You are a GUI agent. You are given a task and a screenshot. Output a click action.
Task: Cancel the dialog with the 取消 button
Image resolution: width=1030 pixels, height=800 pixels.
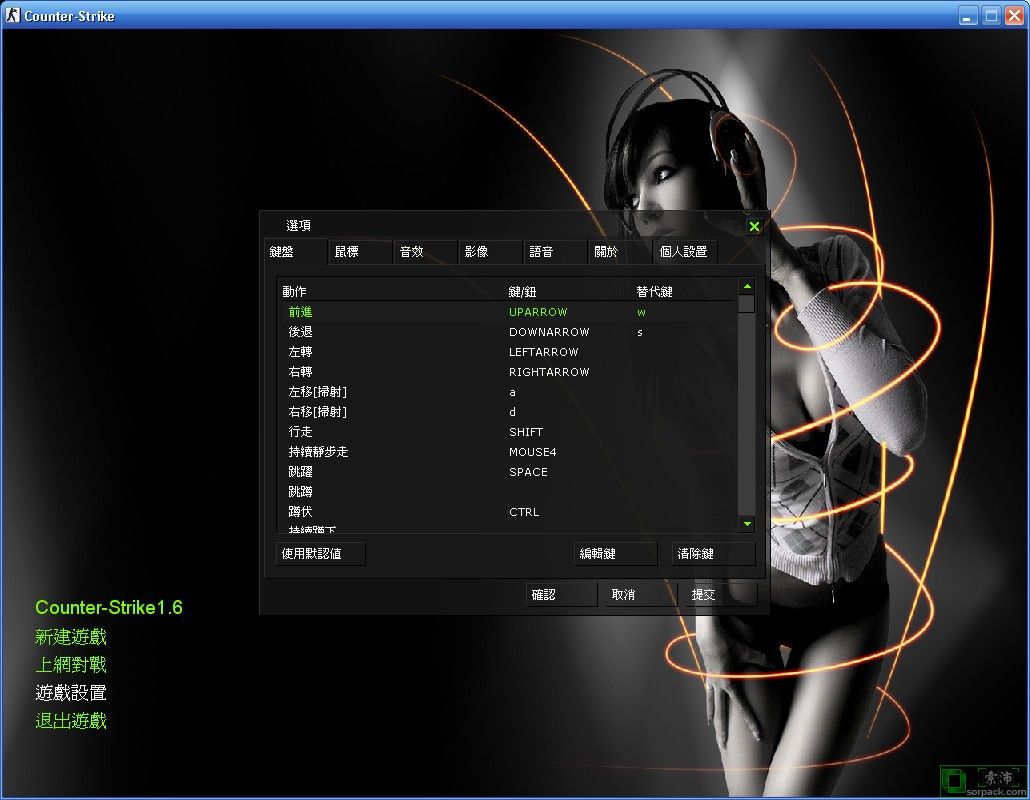pos(640,593)
